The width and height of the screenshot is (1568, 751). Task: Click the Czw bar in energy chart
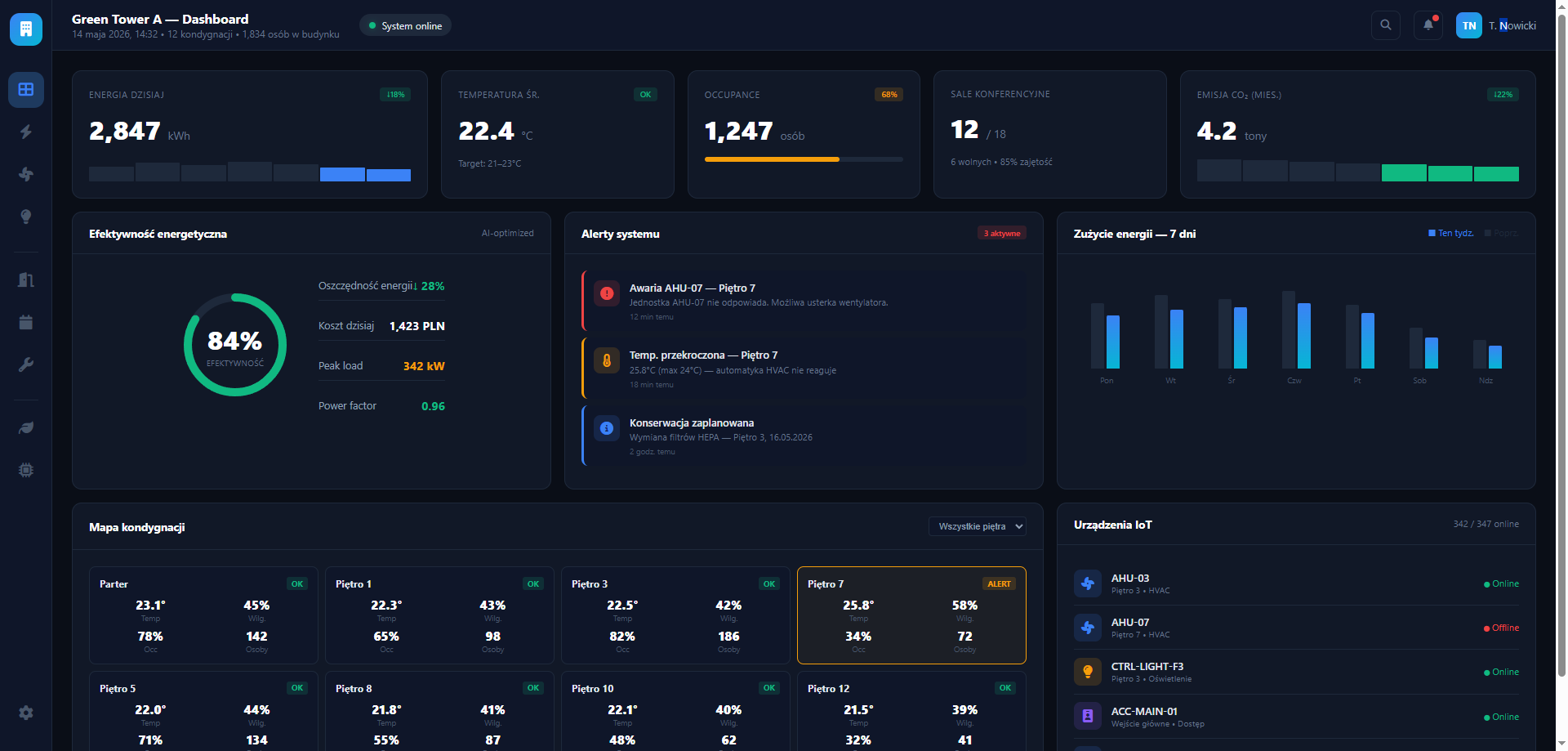(x=1303, y=336)
